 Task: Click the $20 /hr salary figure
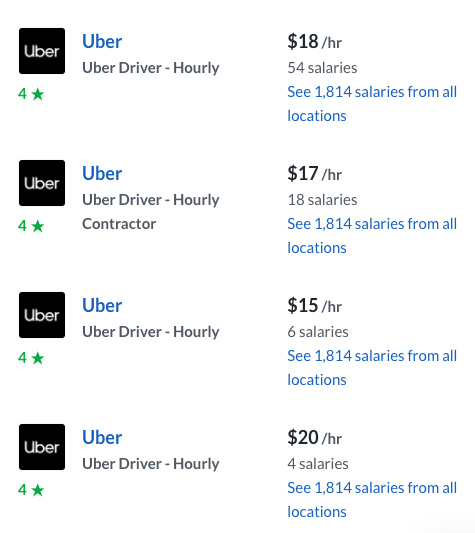point(315,437)
